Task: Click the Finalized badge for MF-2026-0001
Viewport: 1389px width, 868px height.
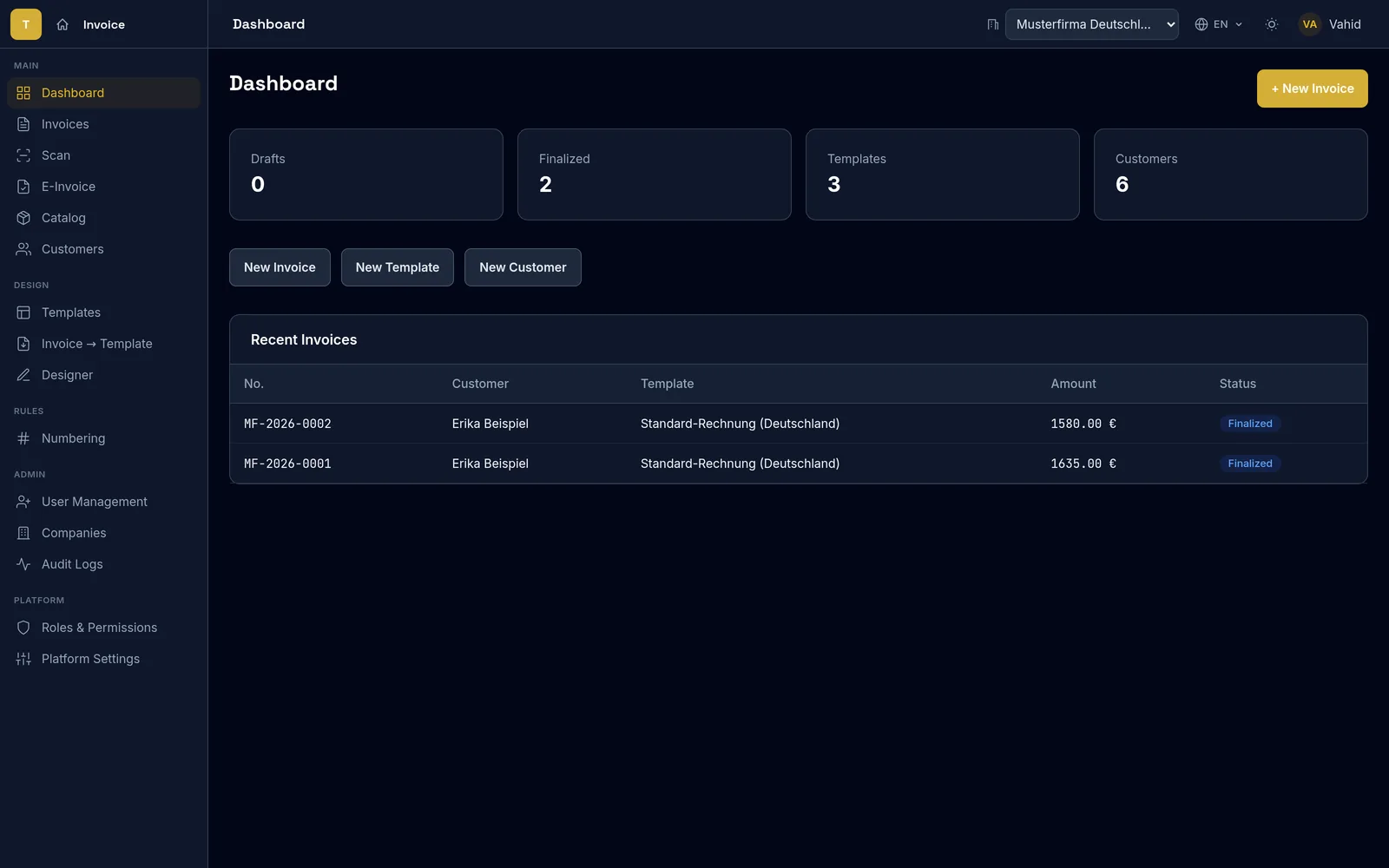Action: tap(1250, 464)
